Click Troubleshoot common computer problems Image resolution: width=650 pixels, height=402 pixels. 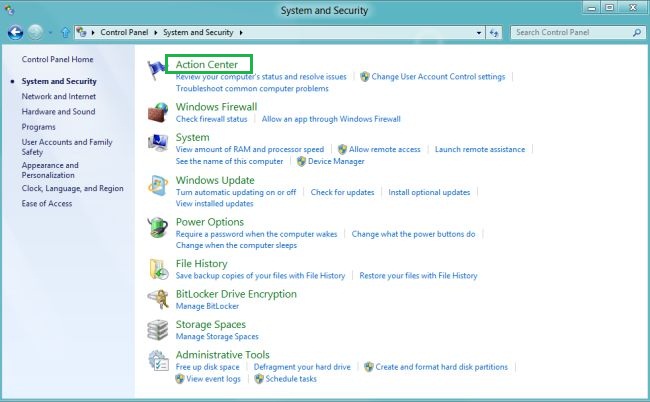pyautogui.click(x=252, y=88)
